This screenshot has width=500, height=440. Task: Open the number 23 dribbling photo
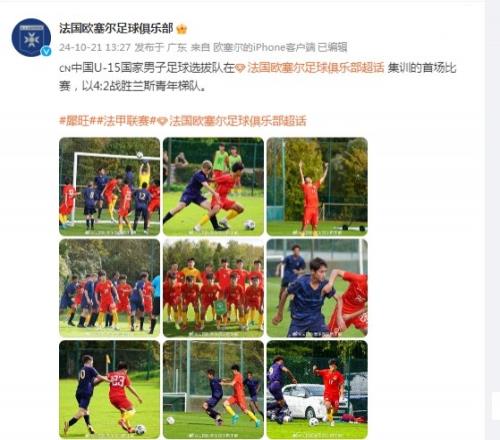click(x=110, y=389)
